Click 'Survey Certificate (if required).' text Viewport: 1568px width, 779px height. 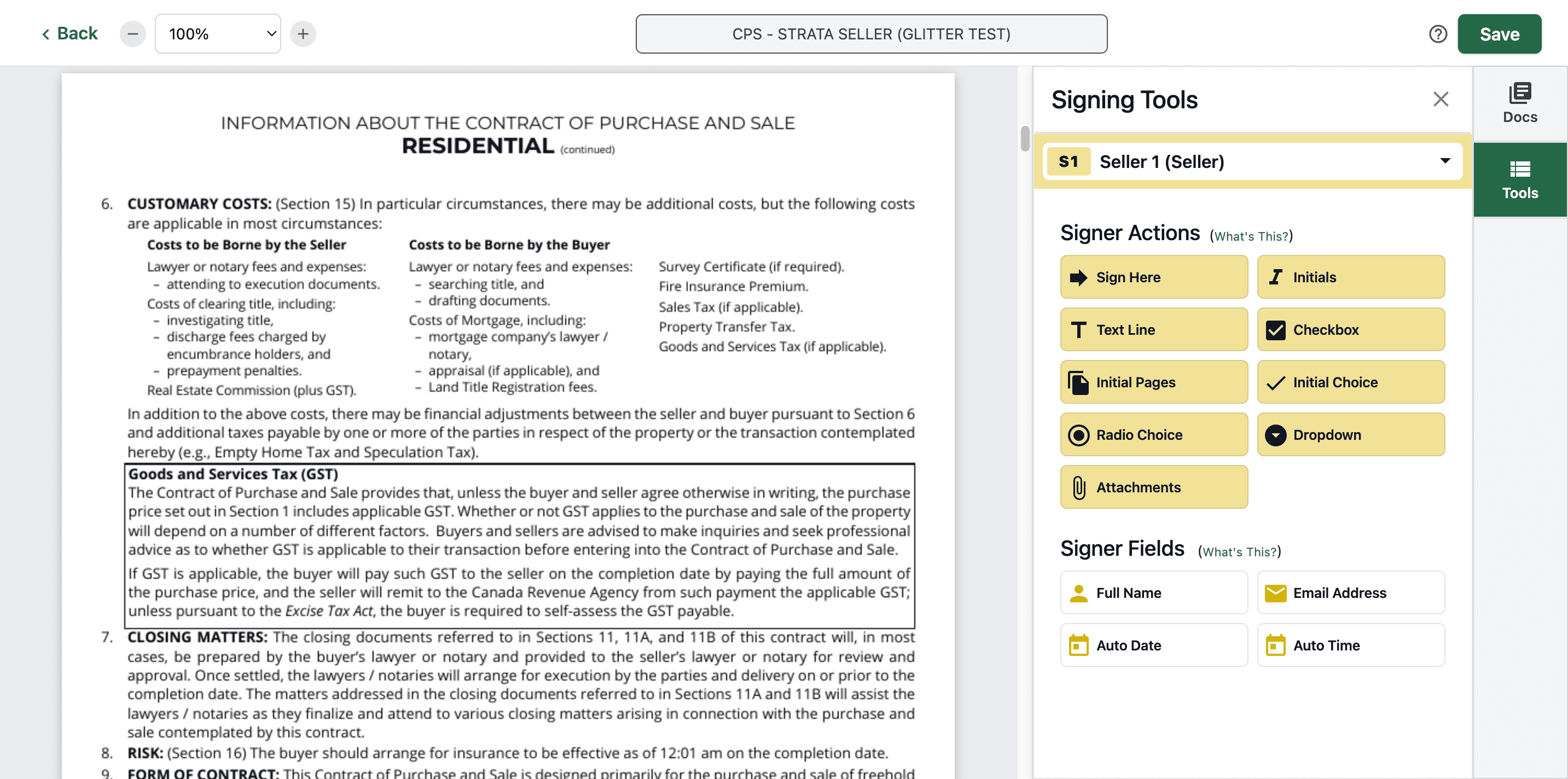tap(751, 266)
